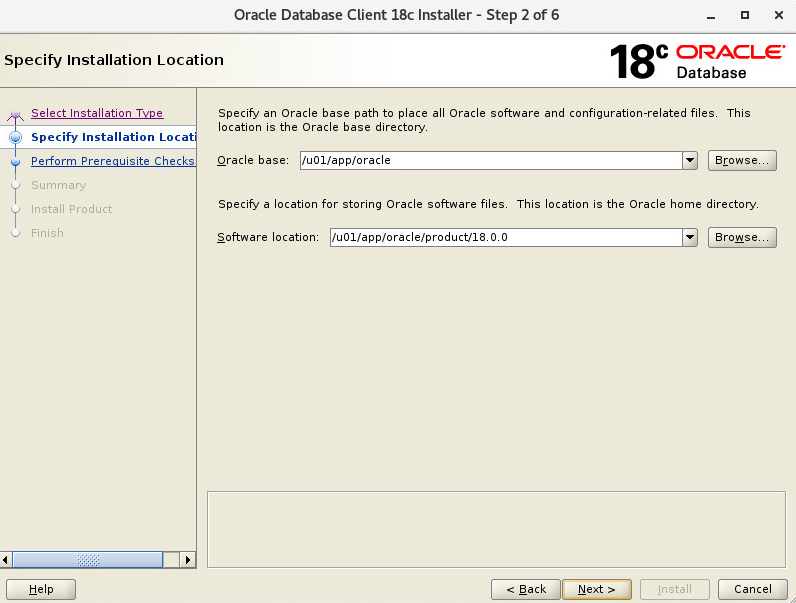Minimize the installer window

tap(711, 16)
